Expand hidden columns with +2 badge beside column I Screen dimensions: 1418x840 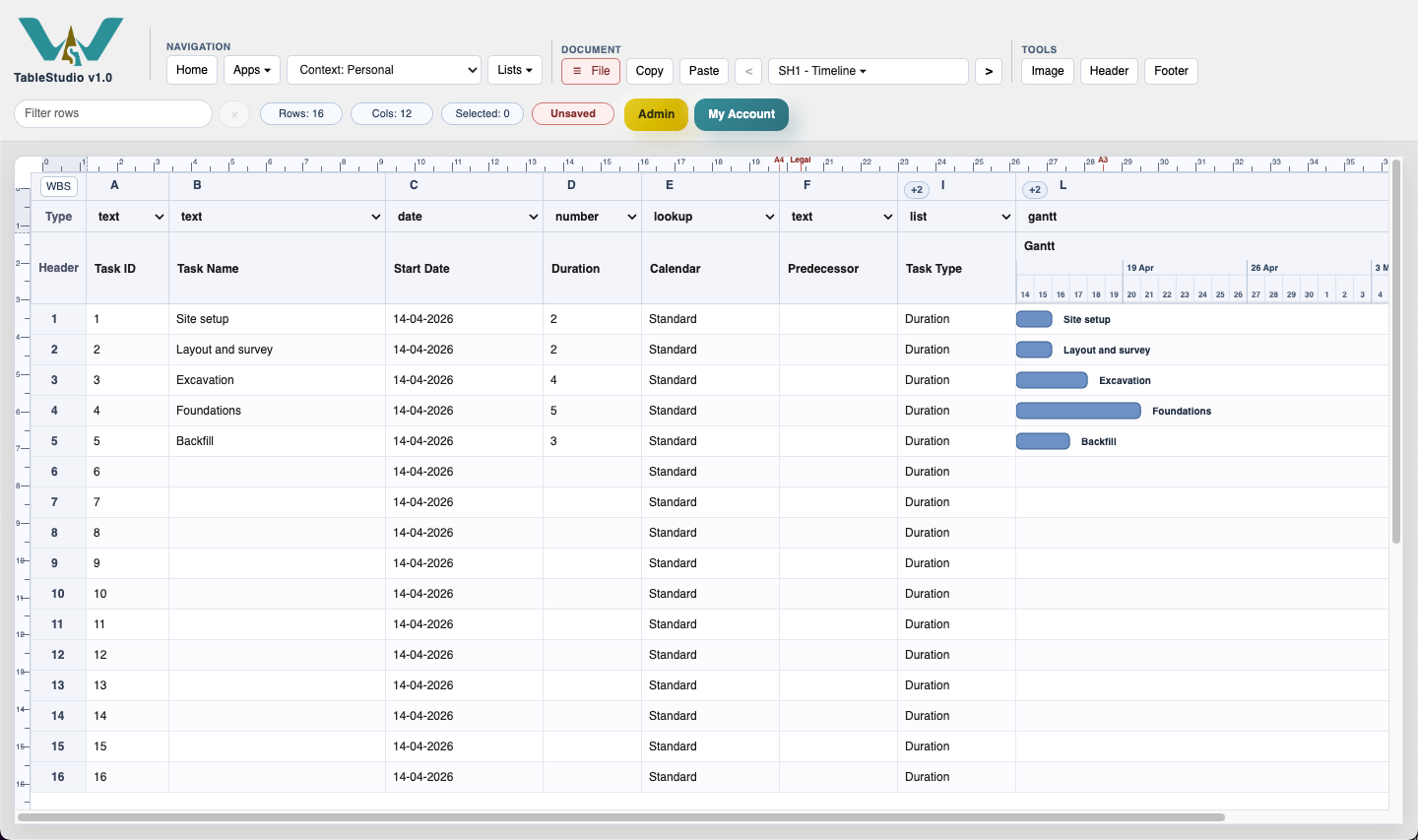pos(917,189)
